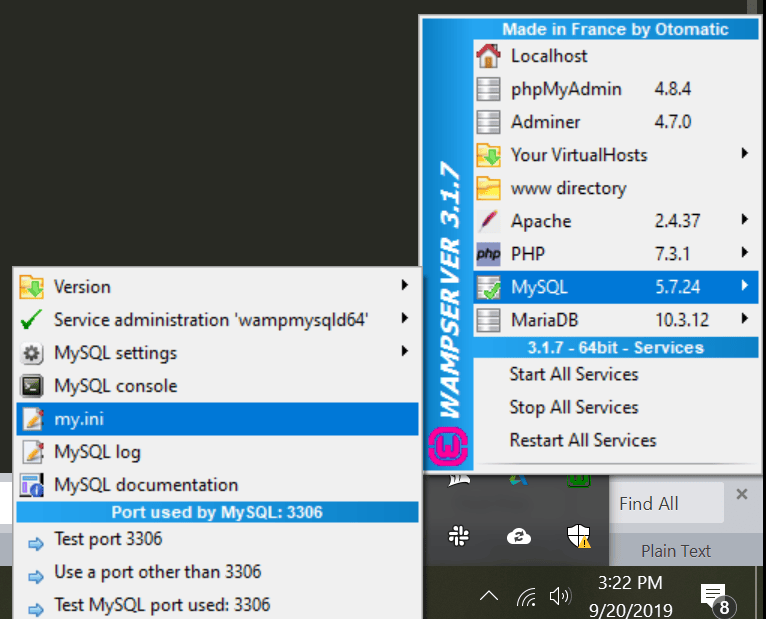Click the MySQL console terminal icon
The image size is (766, 619).
pyautogui.click(x=32, y=386)
